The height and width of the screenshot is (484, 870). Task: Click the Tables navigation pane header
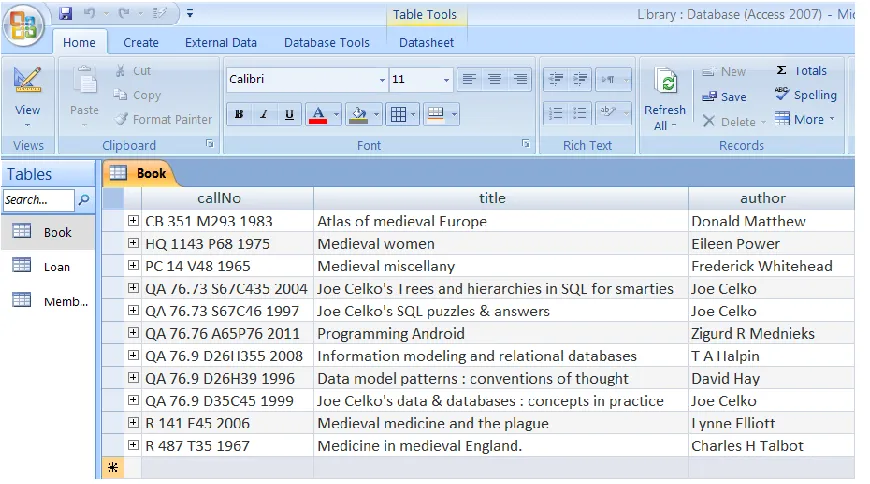(48, 174)
